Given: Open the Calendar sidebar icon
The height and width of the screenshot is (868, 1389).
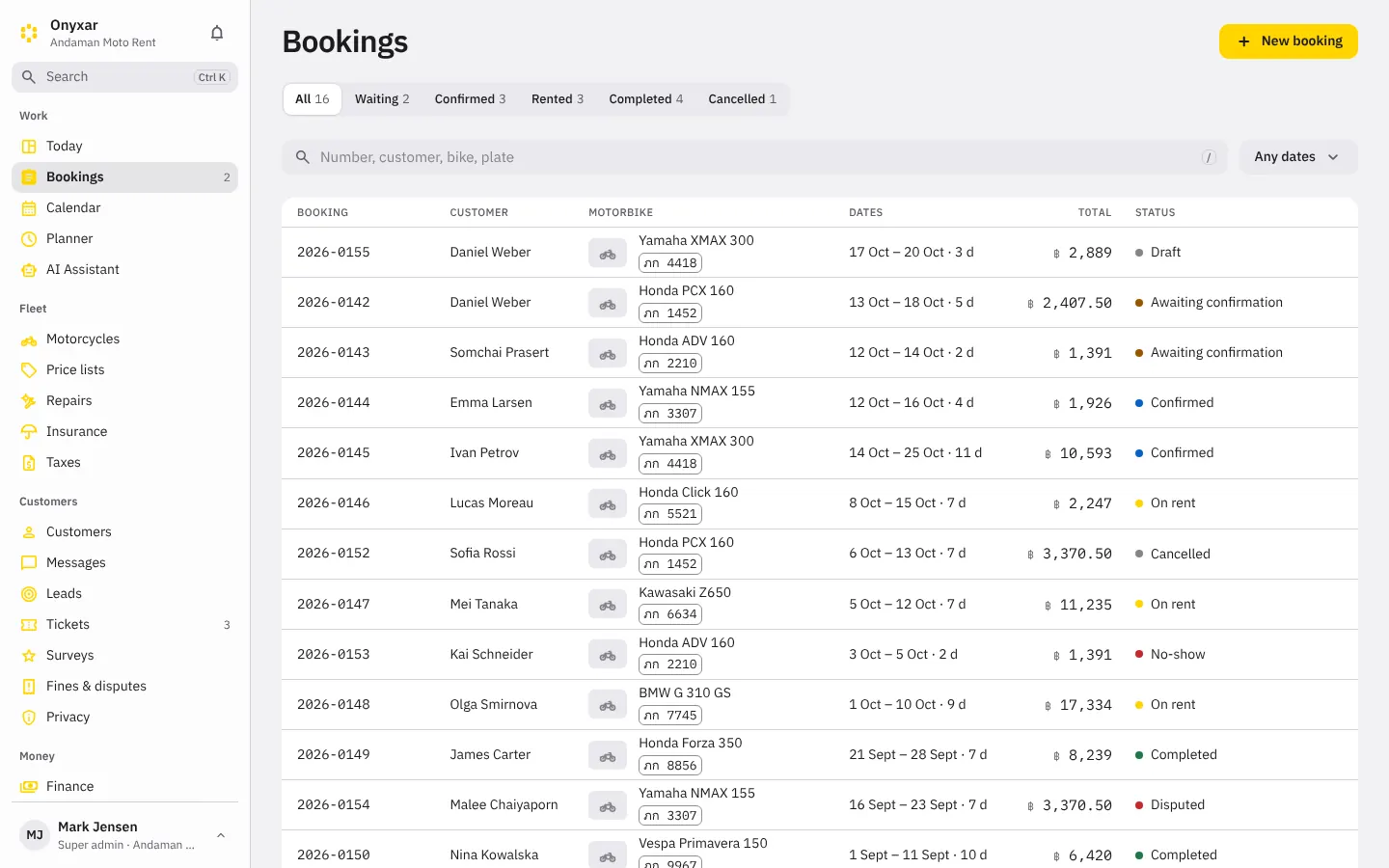Looking at the screenshot, I should click(29, 207).
